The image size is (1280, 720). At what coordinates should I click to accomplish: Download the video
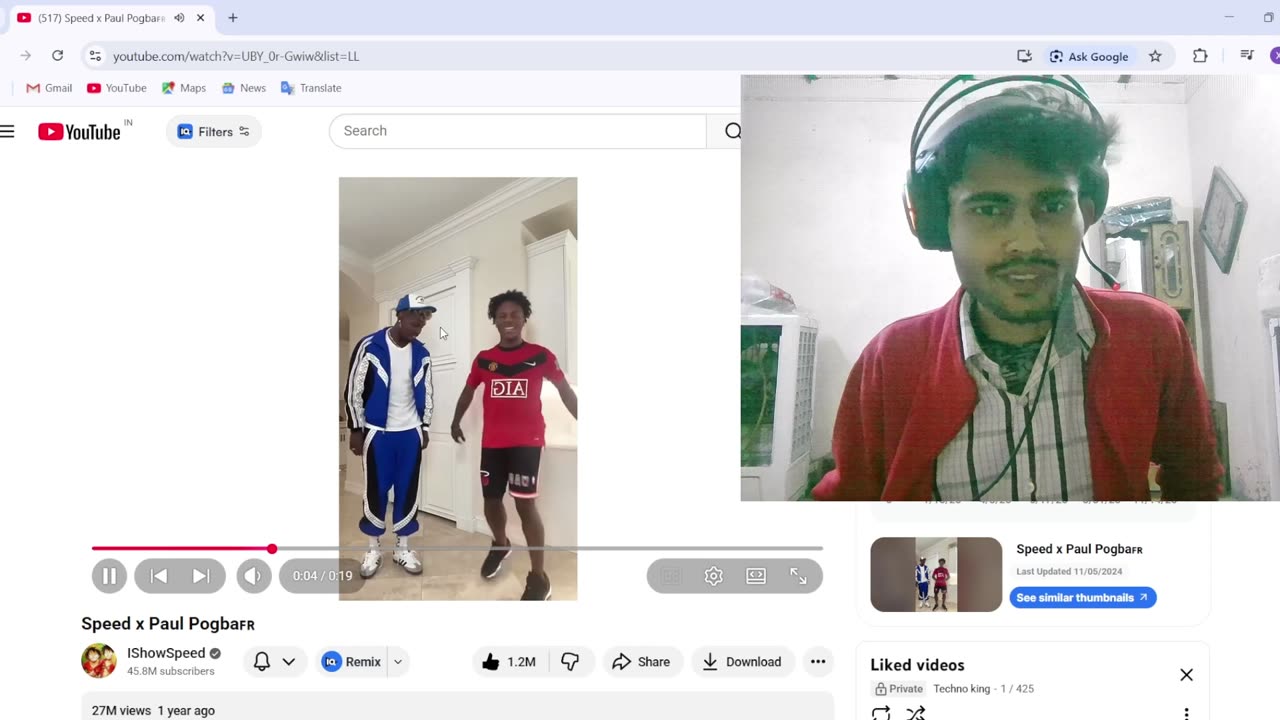742,662
